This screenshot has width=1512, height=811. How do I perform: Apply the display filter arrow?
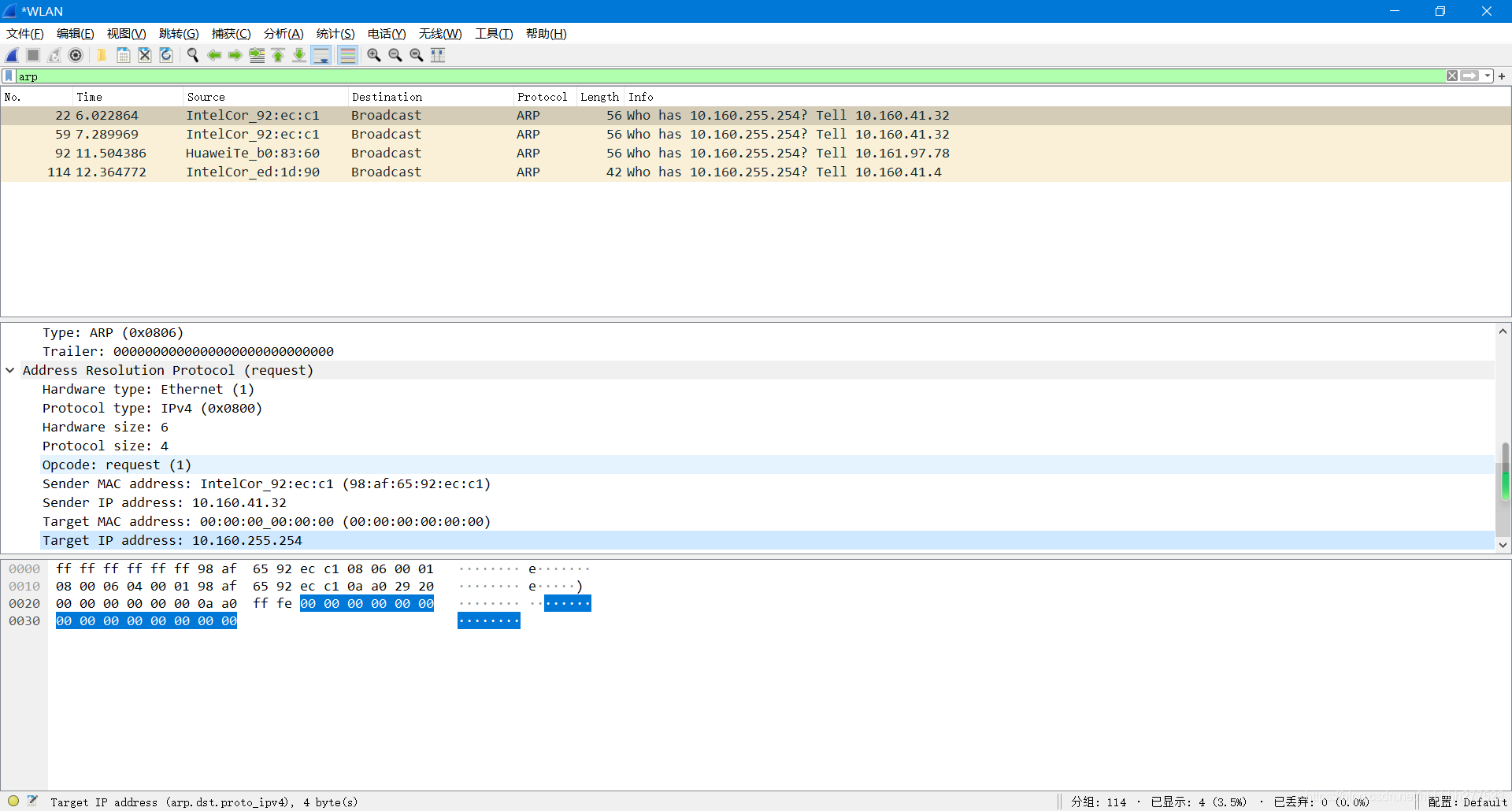tap(1469, 76)
